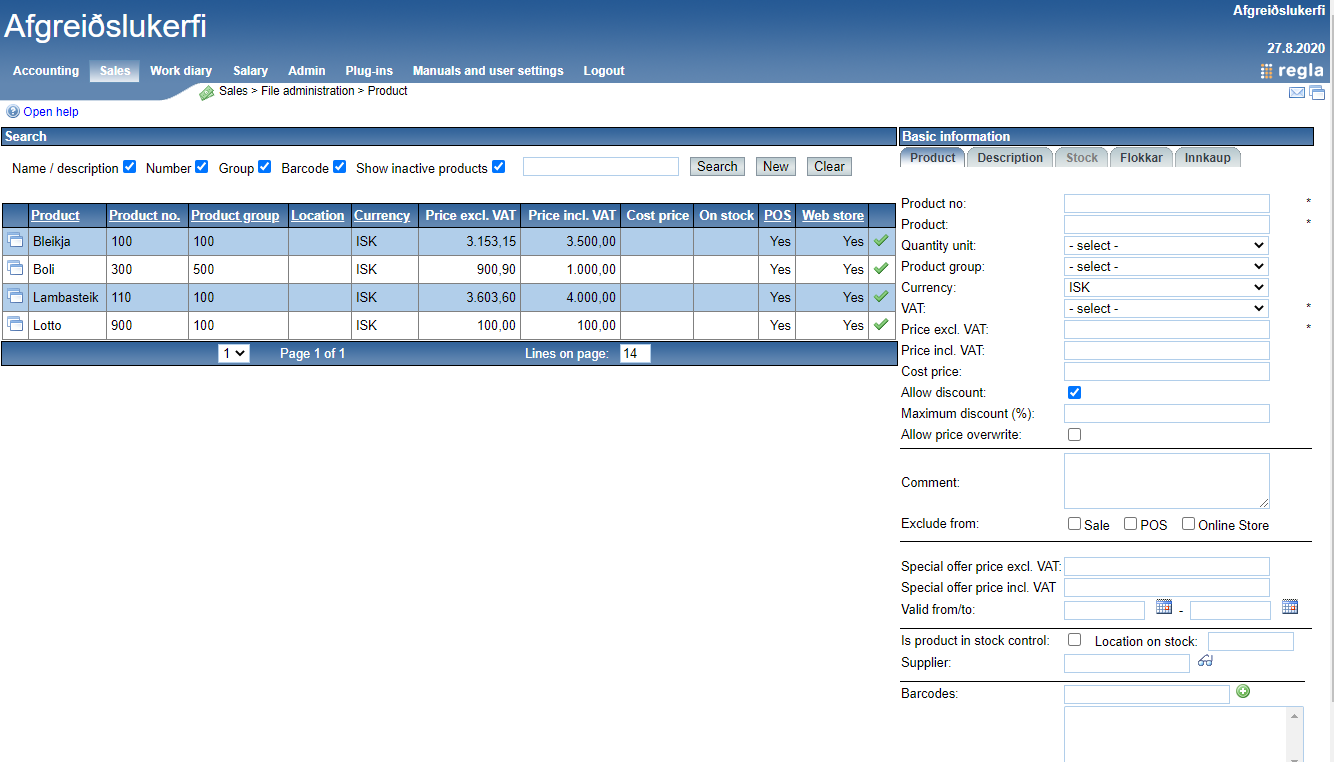Click the Search button
The width and height of the screenshot is (1334, 762).
pyautogui.click(x=717, y=167)
